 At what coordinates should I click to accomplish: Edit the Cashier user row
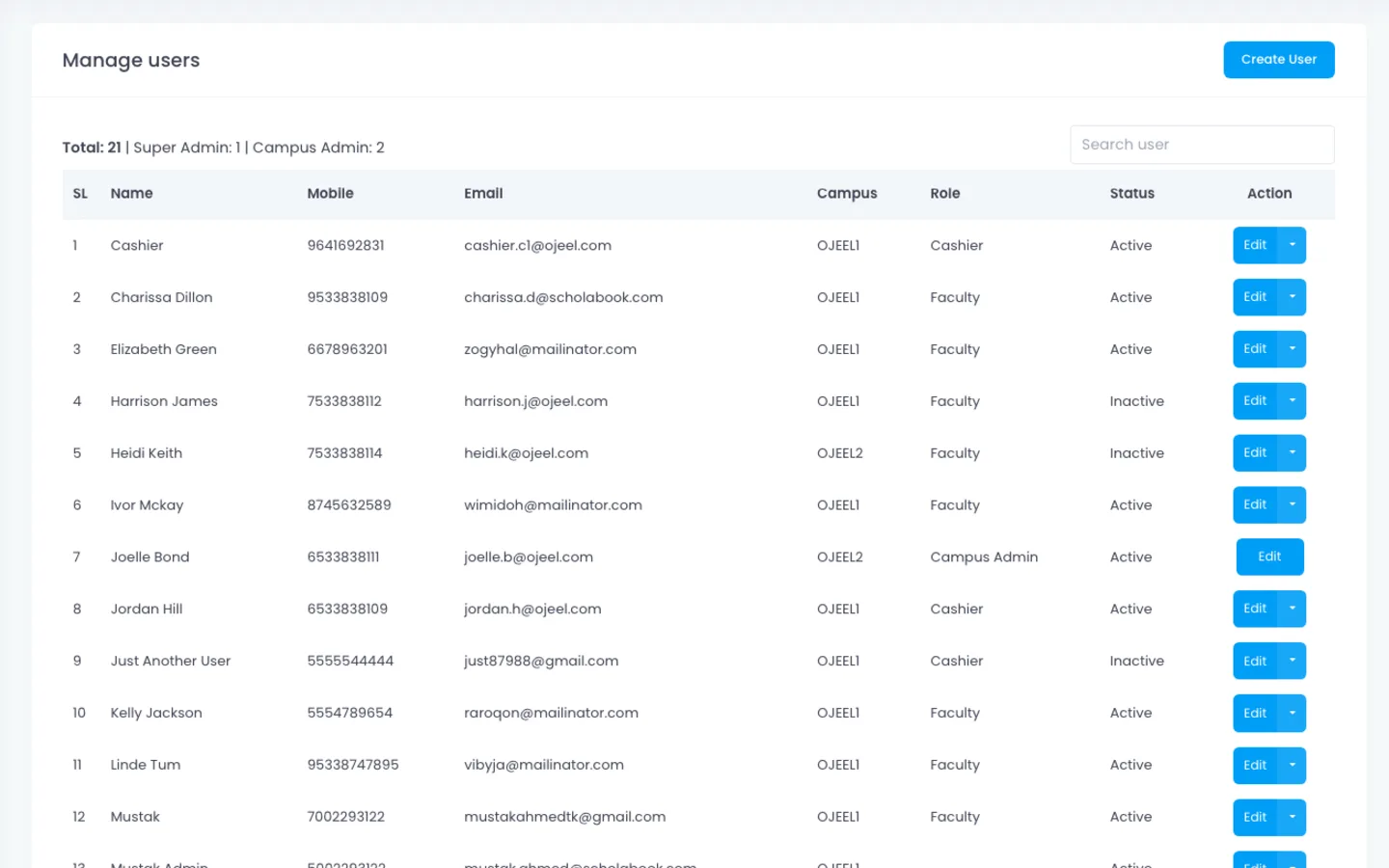(x=1255, y=245)
